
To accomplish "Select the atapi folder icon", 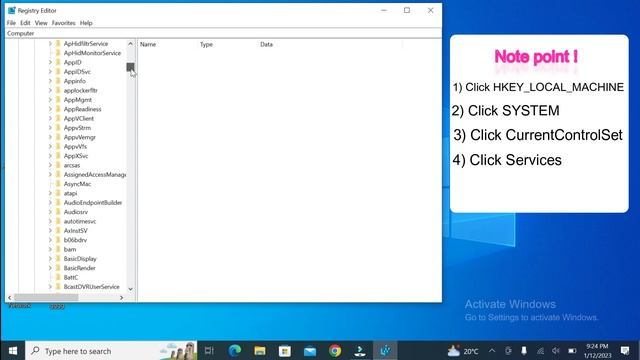I will click(x=58, y=193).
